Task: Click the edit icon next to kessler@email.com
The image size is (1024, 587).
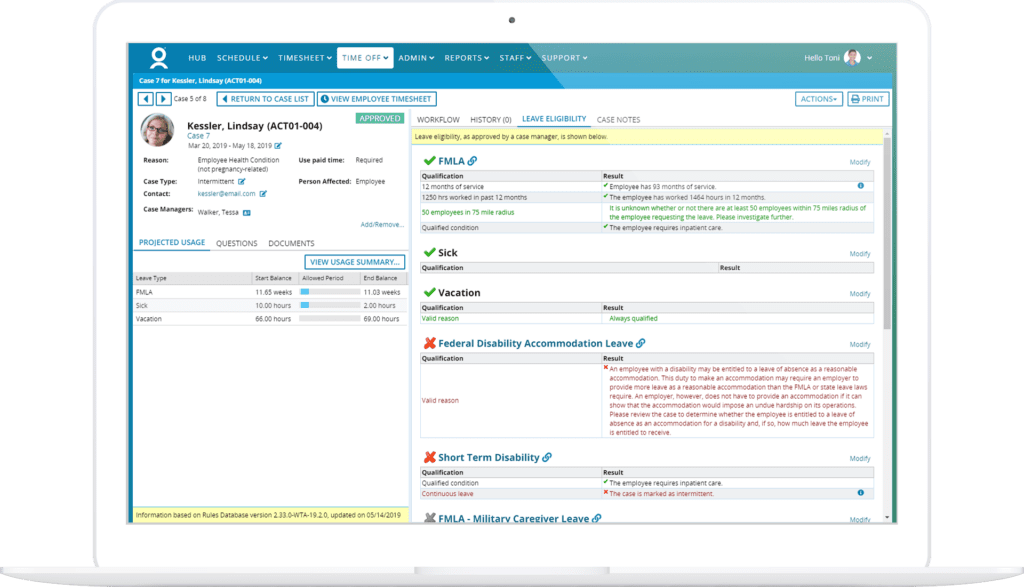Action: tap(262, 193)
